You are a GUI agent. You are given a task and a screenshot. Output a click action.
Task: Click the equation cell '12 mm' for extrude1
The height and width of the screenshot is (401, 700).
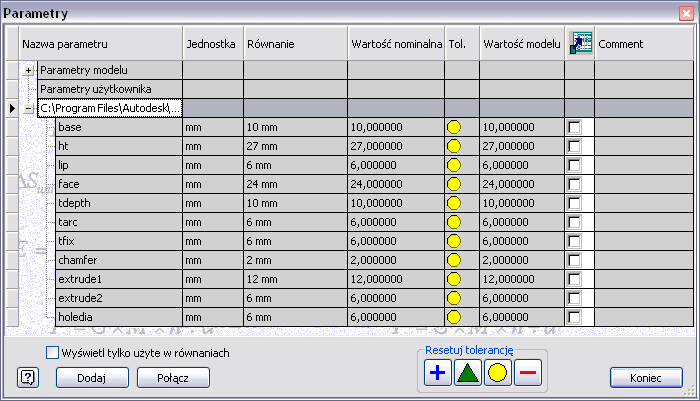click(x=295, y=279)
